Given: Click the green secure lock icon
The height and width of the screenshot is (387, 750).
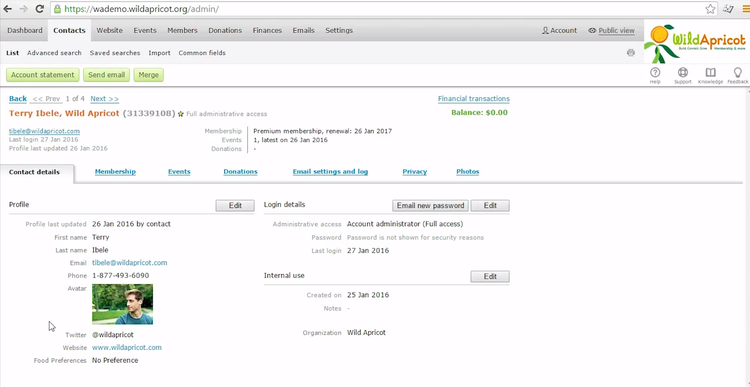Looking at the screenshot, I should 57,9.
